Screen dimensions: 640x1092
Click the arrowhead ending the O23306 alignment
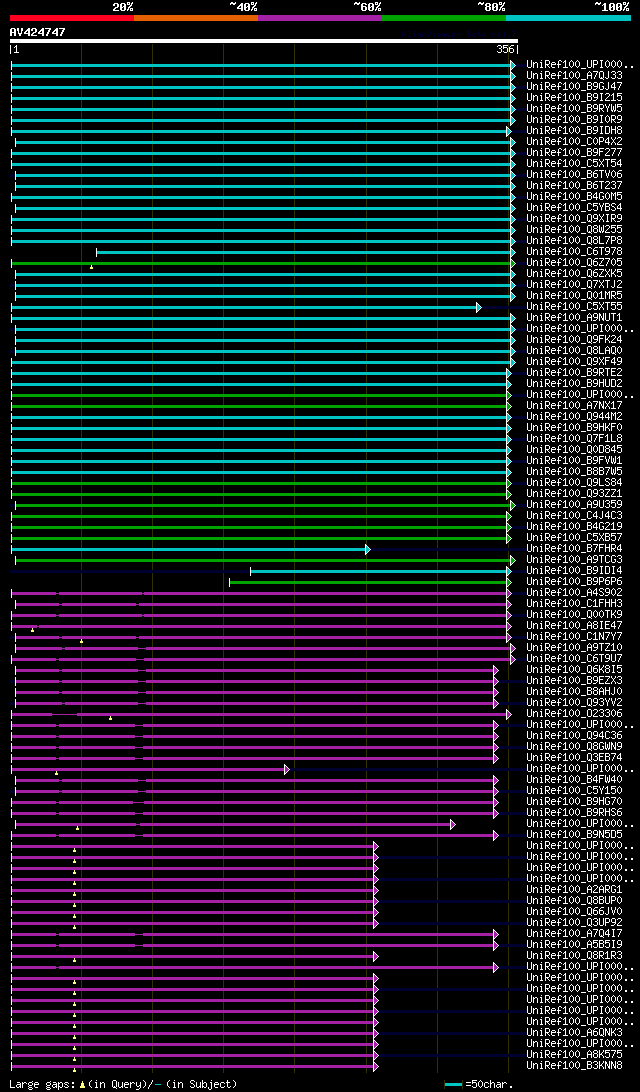pos(509,715)
